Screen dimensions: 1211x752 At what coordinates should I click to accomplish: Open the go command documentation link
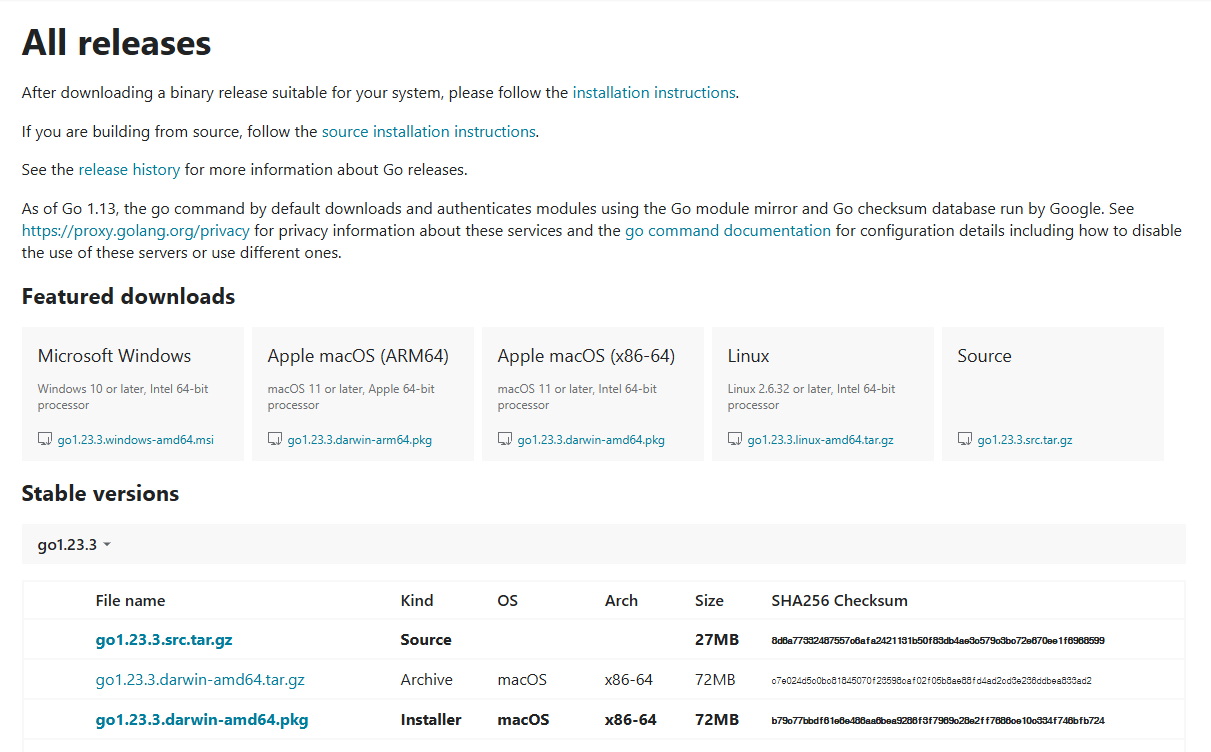tap(728, 230)
